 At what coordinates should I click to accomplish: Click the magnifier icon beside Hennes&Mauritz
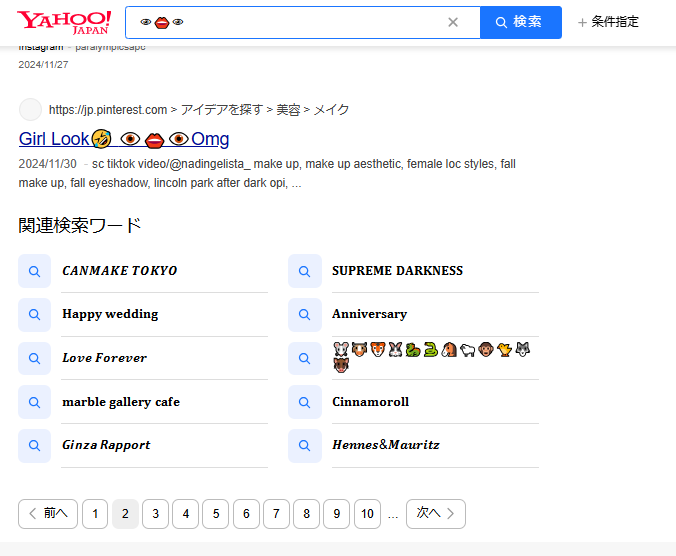pyautogui.click(x=305, y=446)
